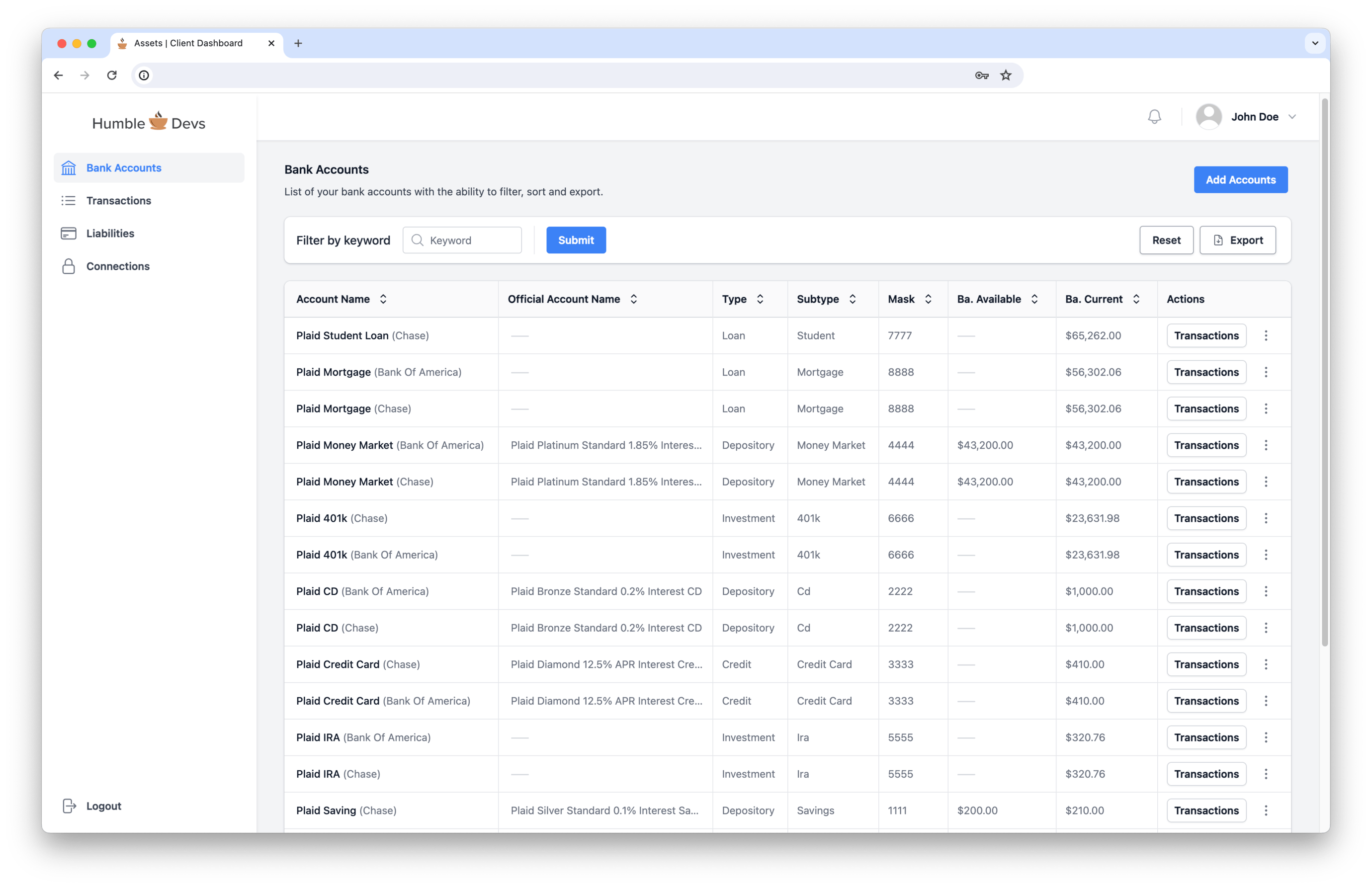Screen dimensions: 1372x888
Task: Expand John Doe user menu chevron
Action: pyautogui.click(x=1292, y=117)
